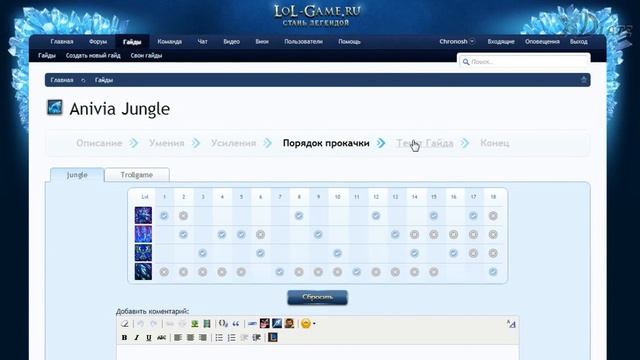Go to the Усиления step

tap(233, 143)
